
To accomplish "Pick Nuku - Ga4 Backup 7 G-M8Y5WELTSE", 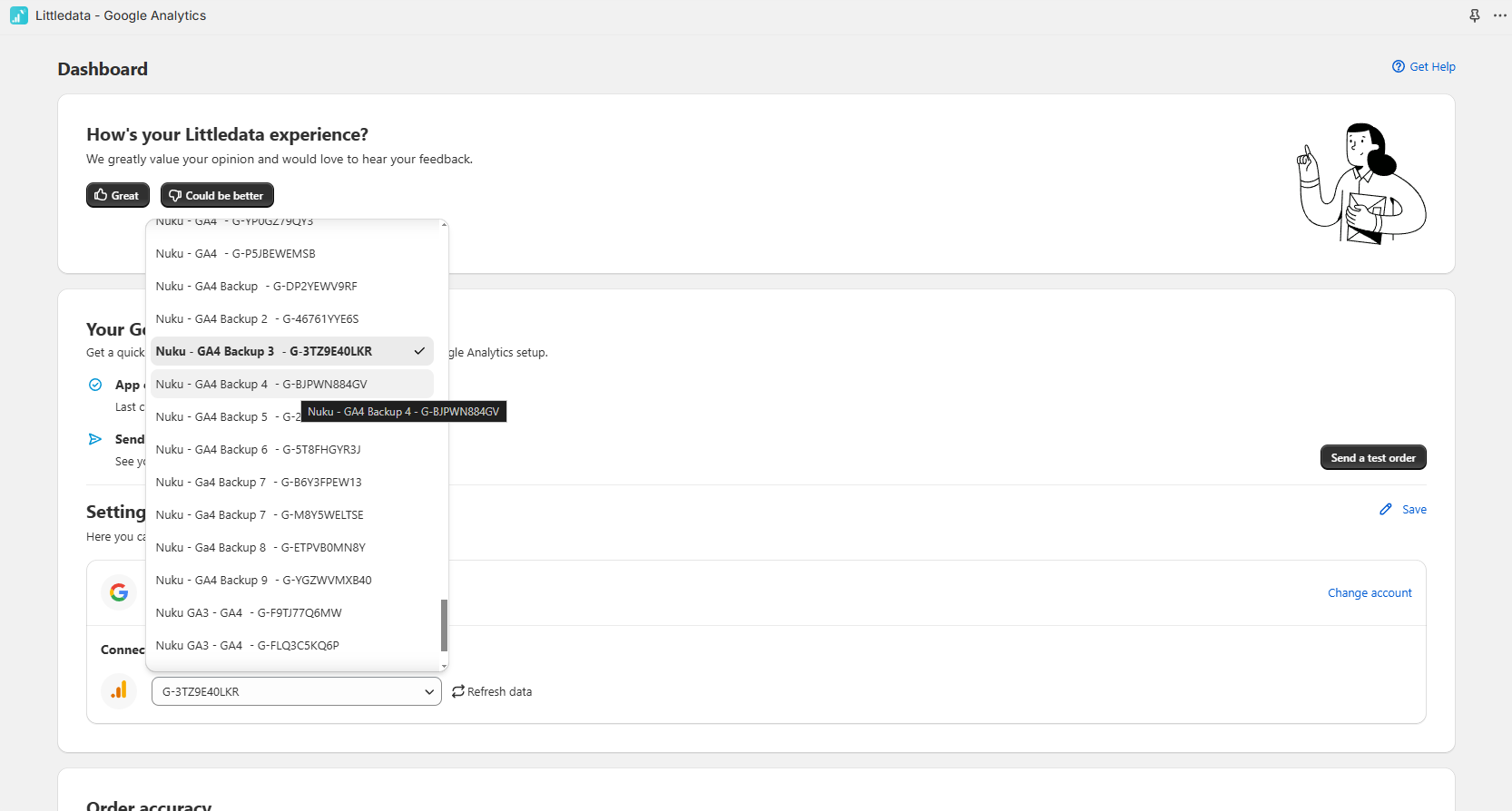I will pyautogui.click(x=292, y=514).
